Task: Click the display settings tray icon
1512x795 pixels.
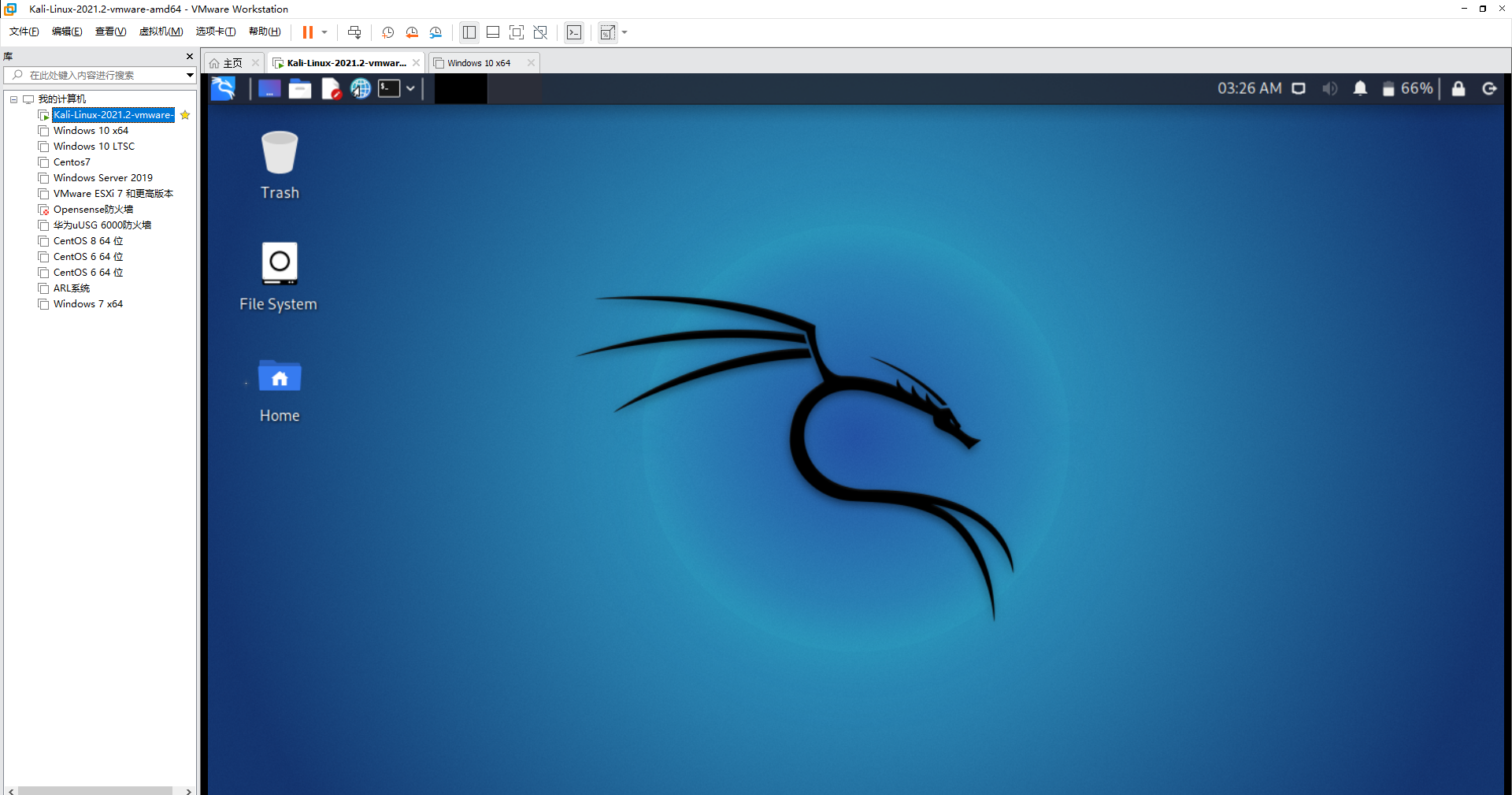Action: [1299, 89]
